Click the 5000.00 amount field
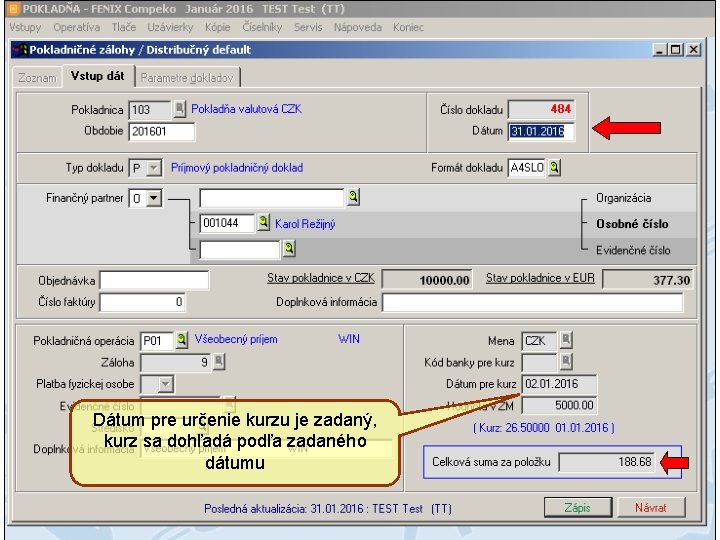Viewport: 720px width, 540px height. click(559, 405)
